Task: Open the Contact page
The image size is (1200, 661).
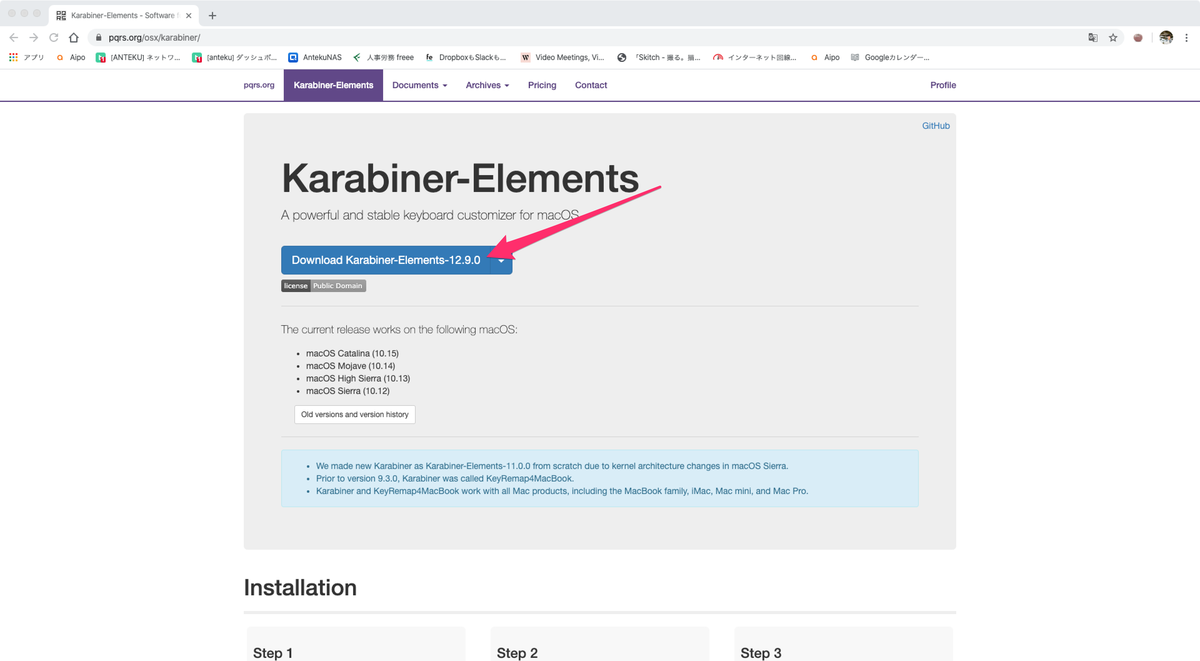Action: pos(591,85)
